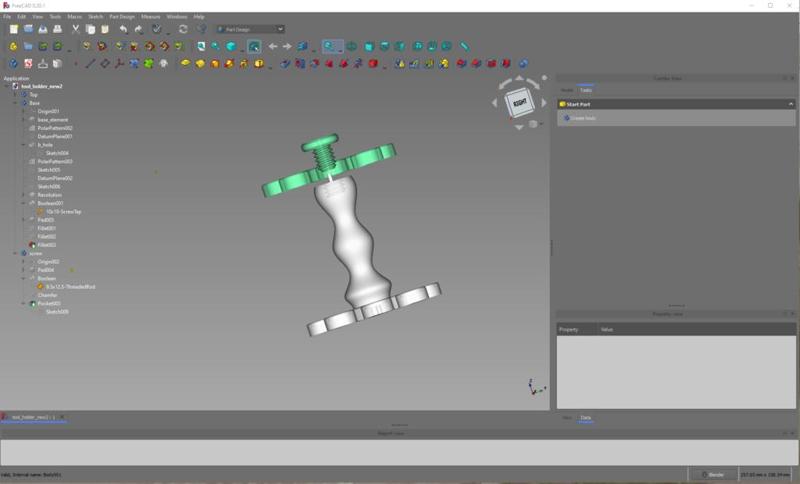
Task: Open the Edit menu
Action: [21, 17]
